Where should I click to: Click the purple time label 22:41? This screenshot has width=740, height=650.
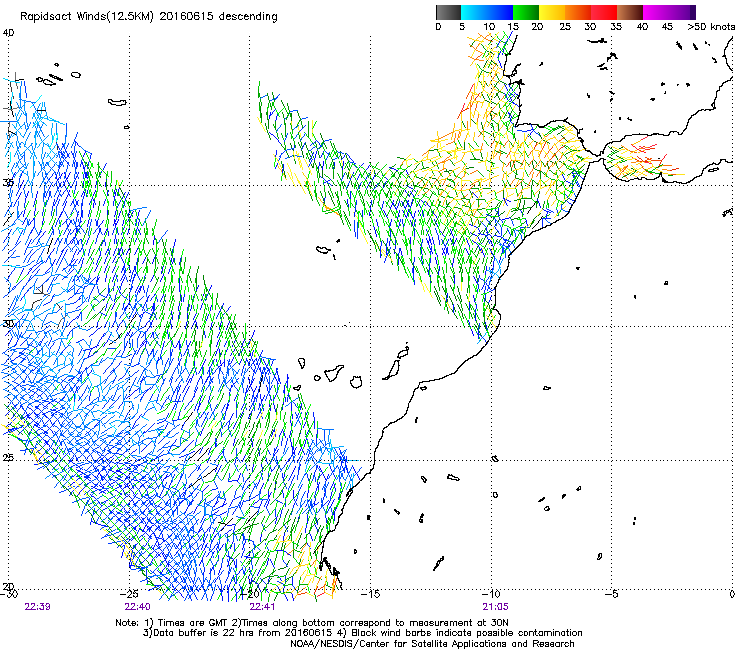coord(262,607)
